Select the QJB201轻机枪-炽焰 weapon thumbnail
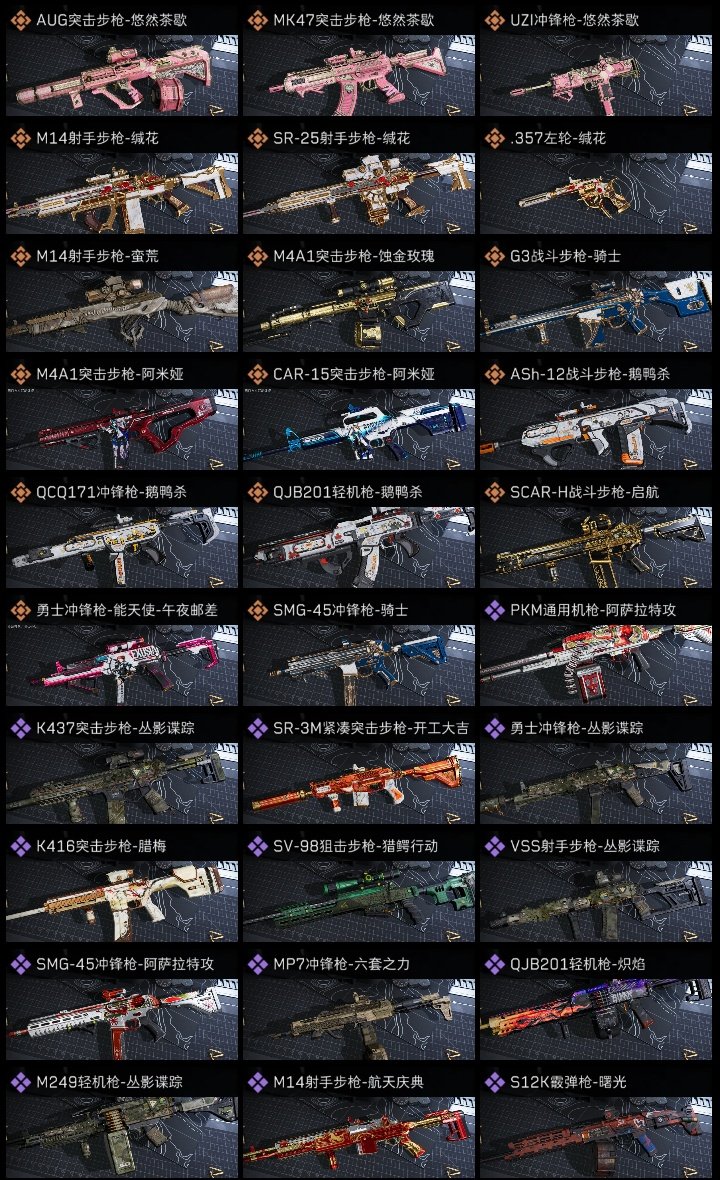 [x=596, y=1019]
